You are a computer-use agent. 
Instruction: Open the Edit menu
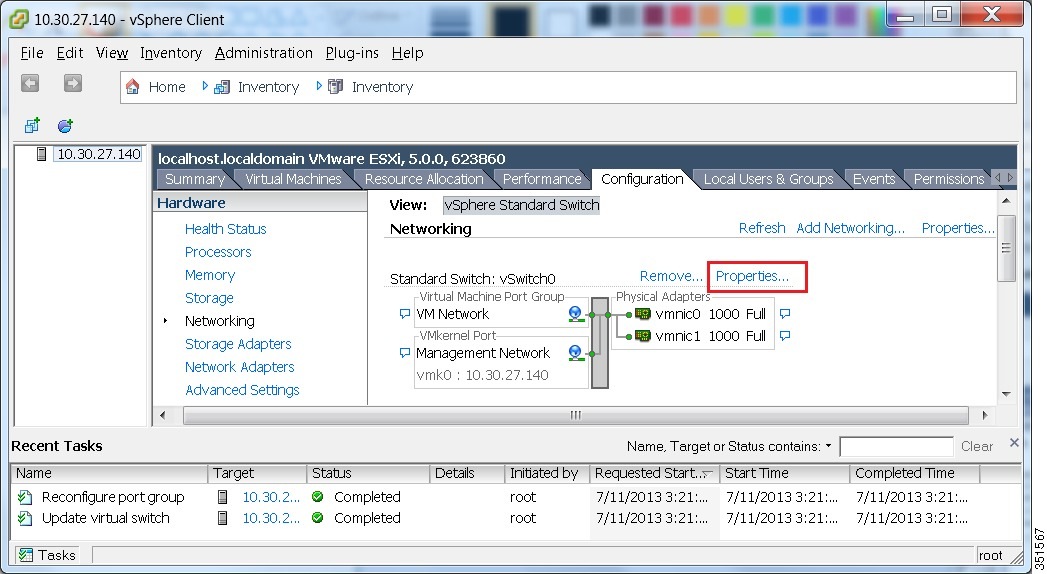pyautogui.click(x=69, y=53)
